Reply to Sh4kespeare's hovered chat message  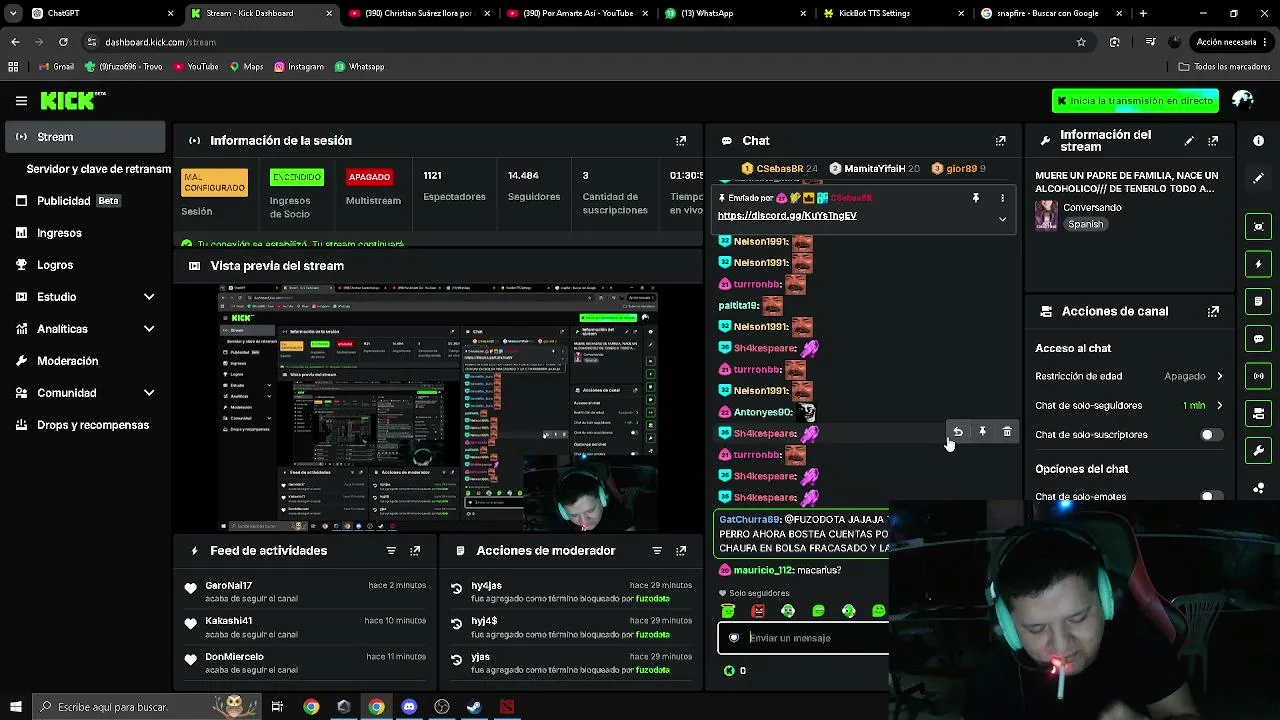tap(958, 432)
